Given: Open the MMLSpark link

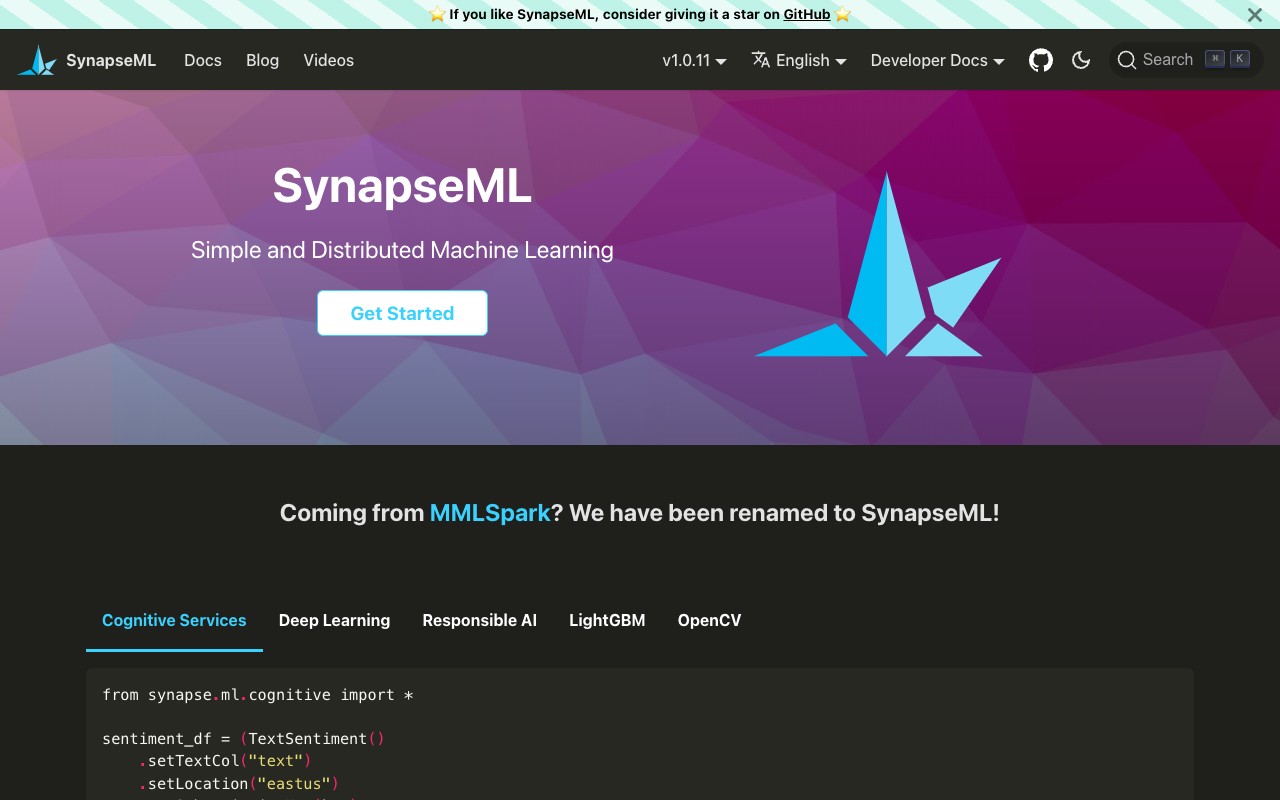Looking at the screenshot, I should [x=490, y=513].
